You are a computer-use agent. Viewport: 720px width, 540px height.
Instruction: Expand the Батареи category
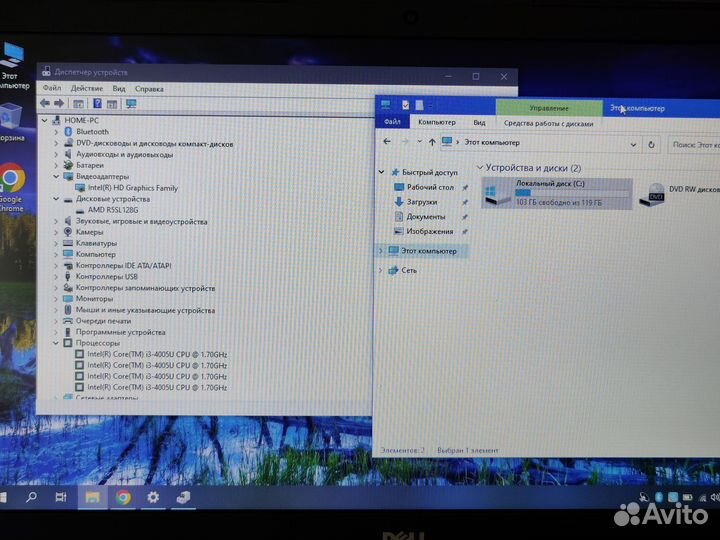56,165
